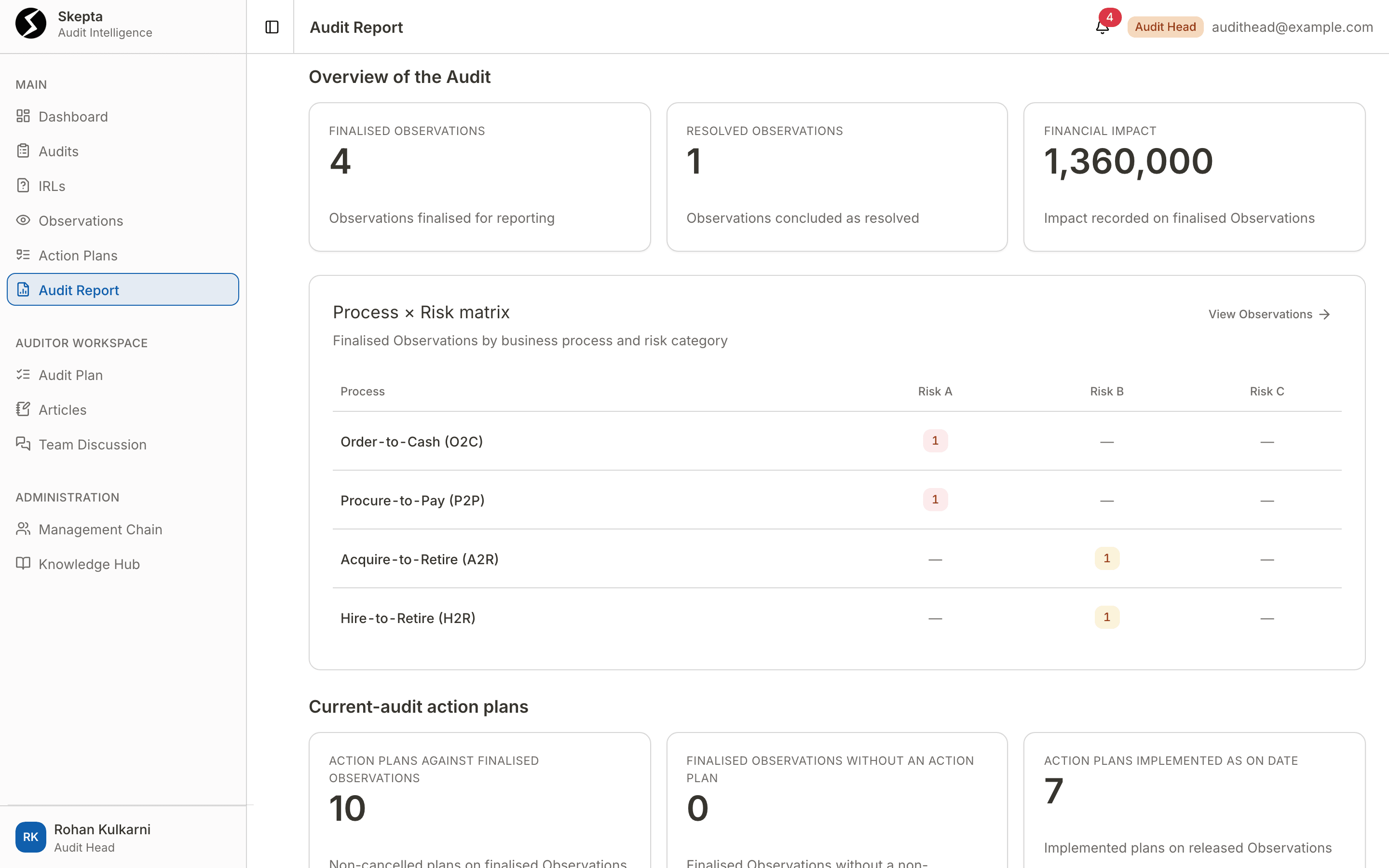Toggle the sidebar collapse icon

272,27
